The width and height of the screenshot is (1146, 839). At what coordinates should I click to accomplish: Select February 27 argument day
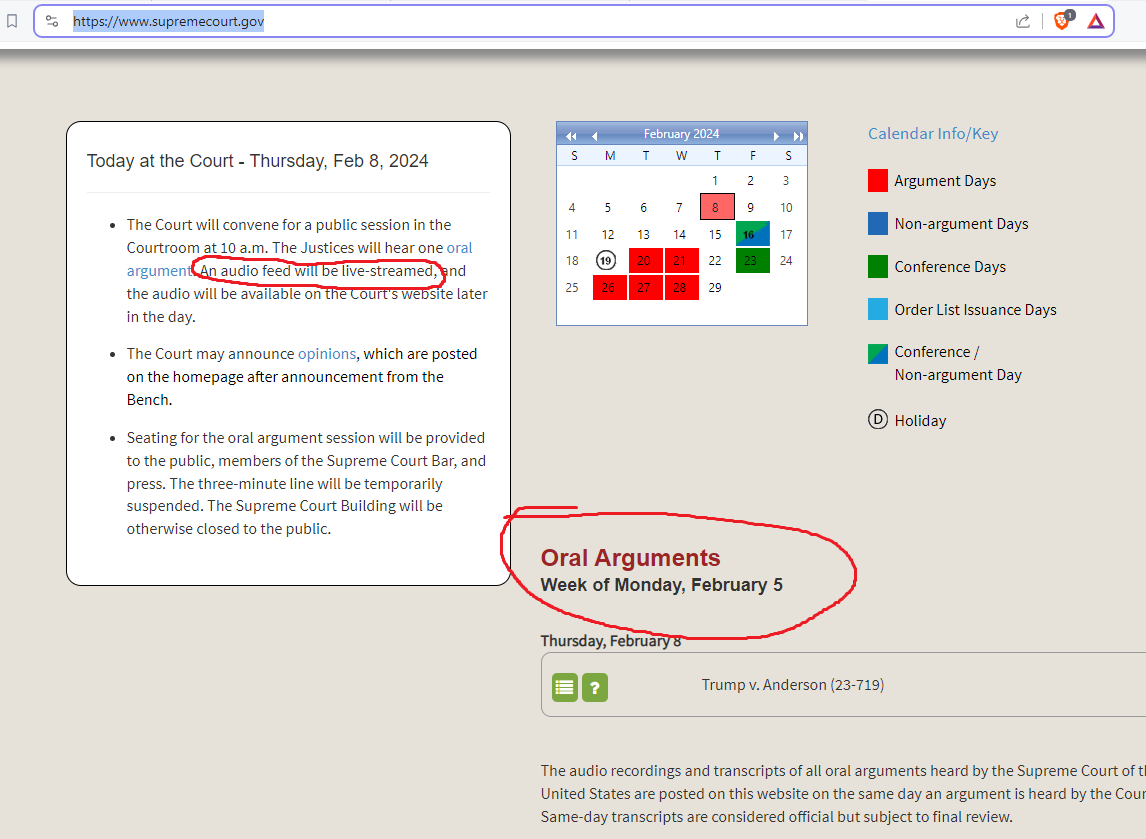(645, 287)
